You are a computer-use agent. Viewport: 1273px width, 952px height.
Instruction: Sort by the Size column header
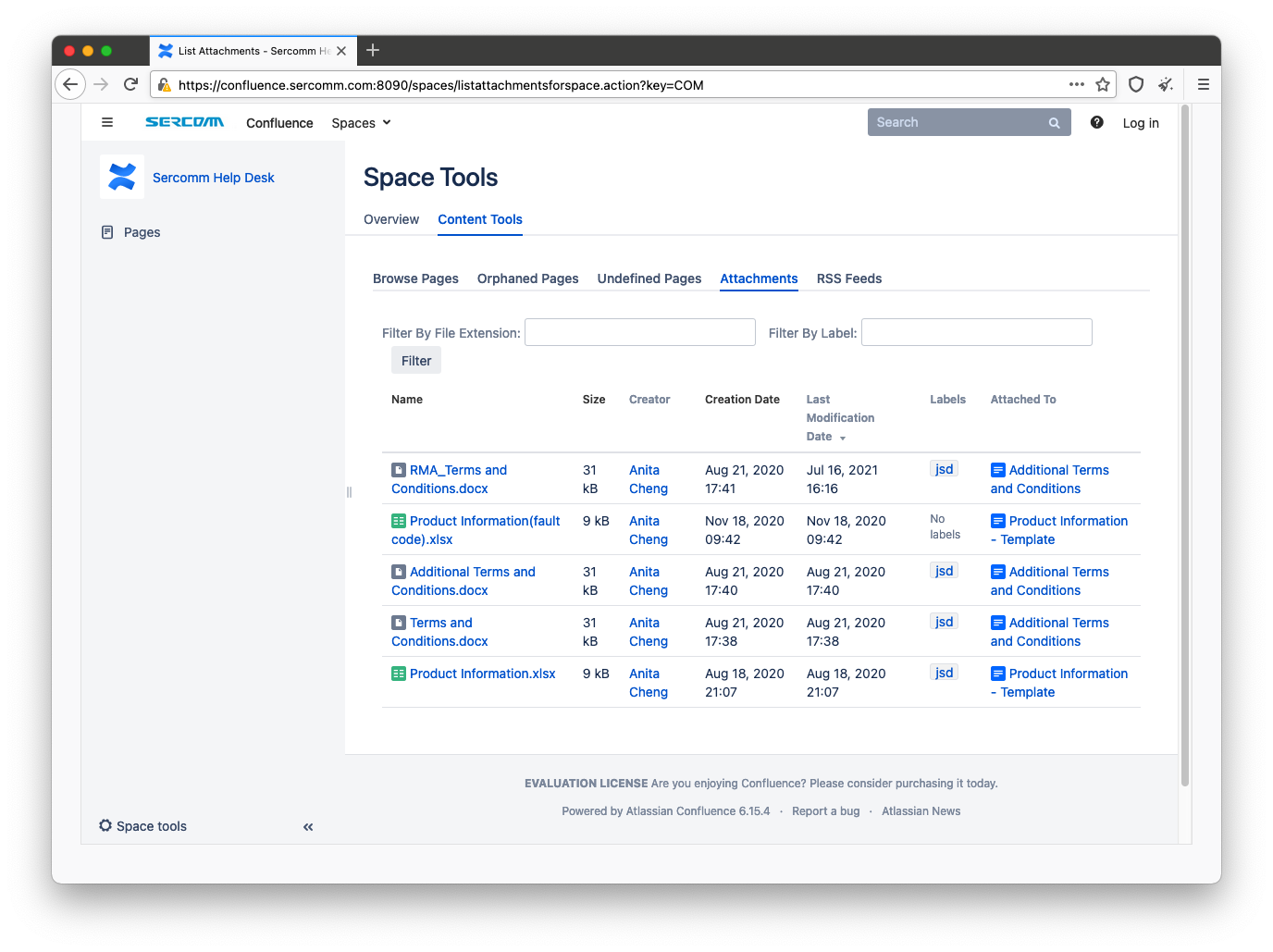coord(594,400)
